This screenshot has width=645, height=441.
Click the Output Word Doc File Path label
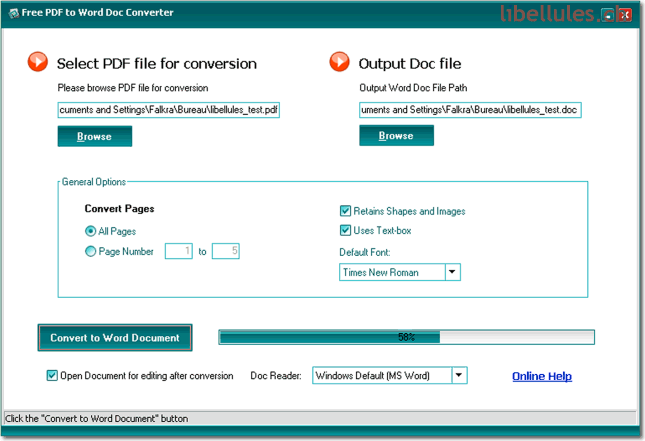[413, 88]
